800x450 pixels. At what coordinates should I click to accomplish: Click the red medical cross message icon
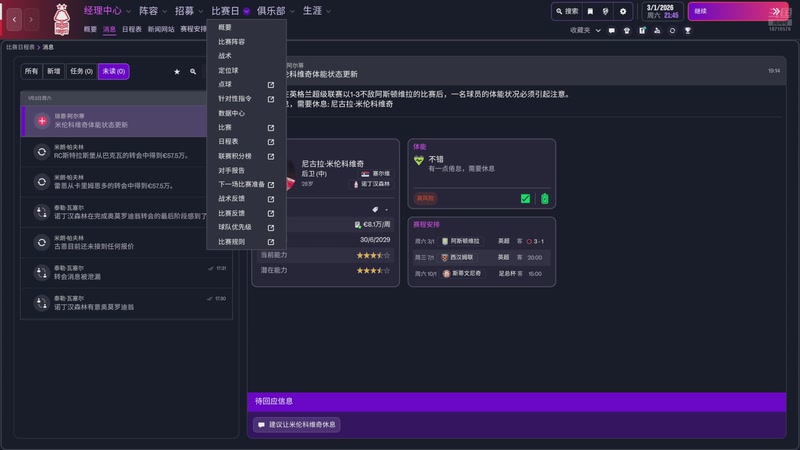(x=42, y=121)
